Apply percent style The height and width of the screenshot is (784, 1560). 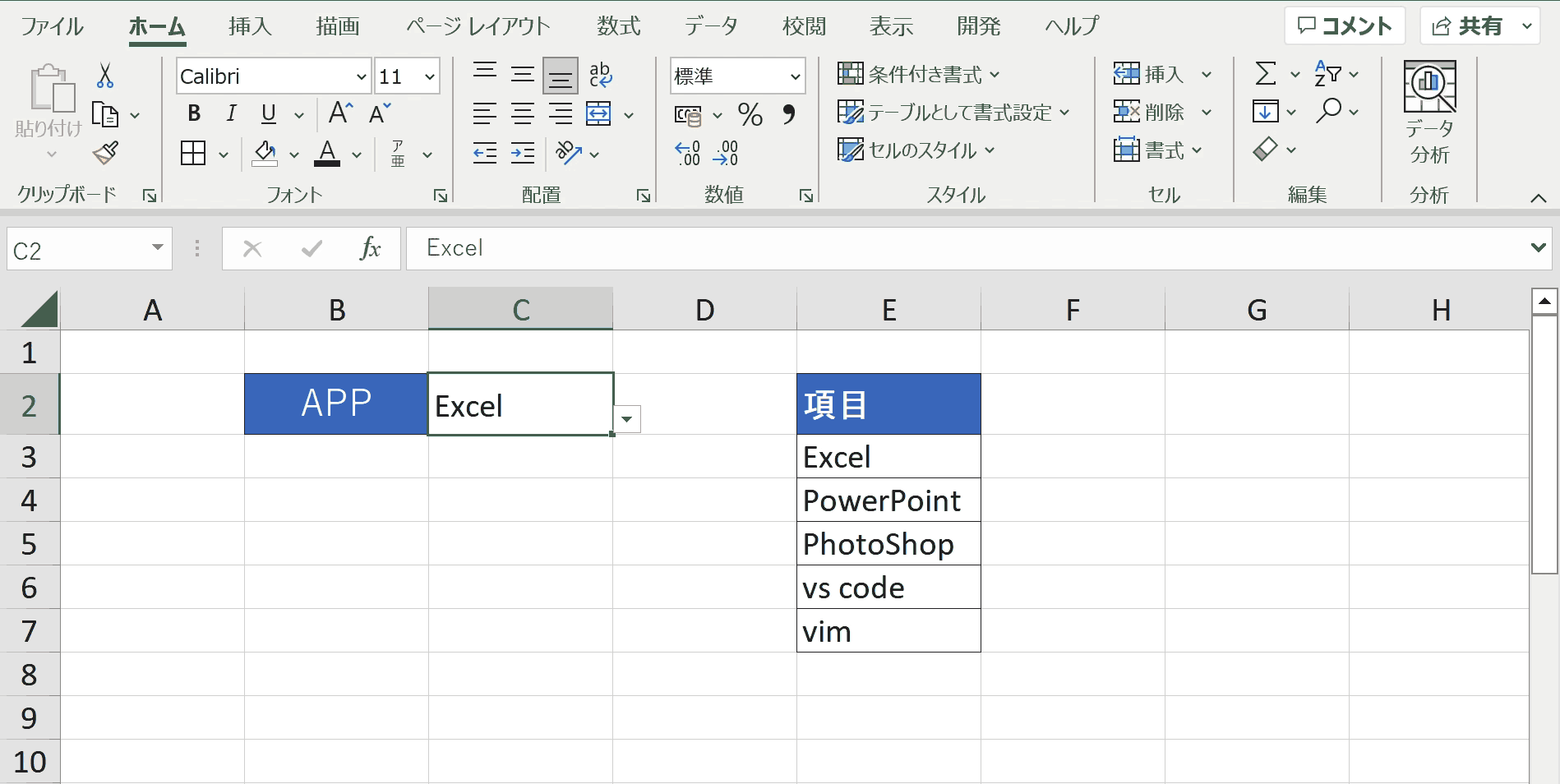point(750,114)
